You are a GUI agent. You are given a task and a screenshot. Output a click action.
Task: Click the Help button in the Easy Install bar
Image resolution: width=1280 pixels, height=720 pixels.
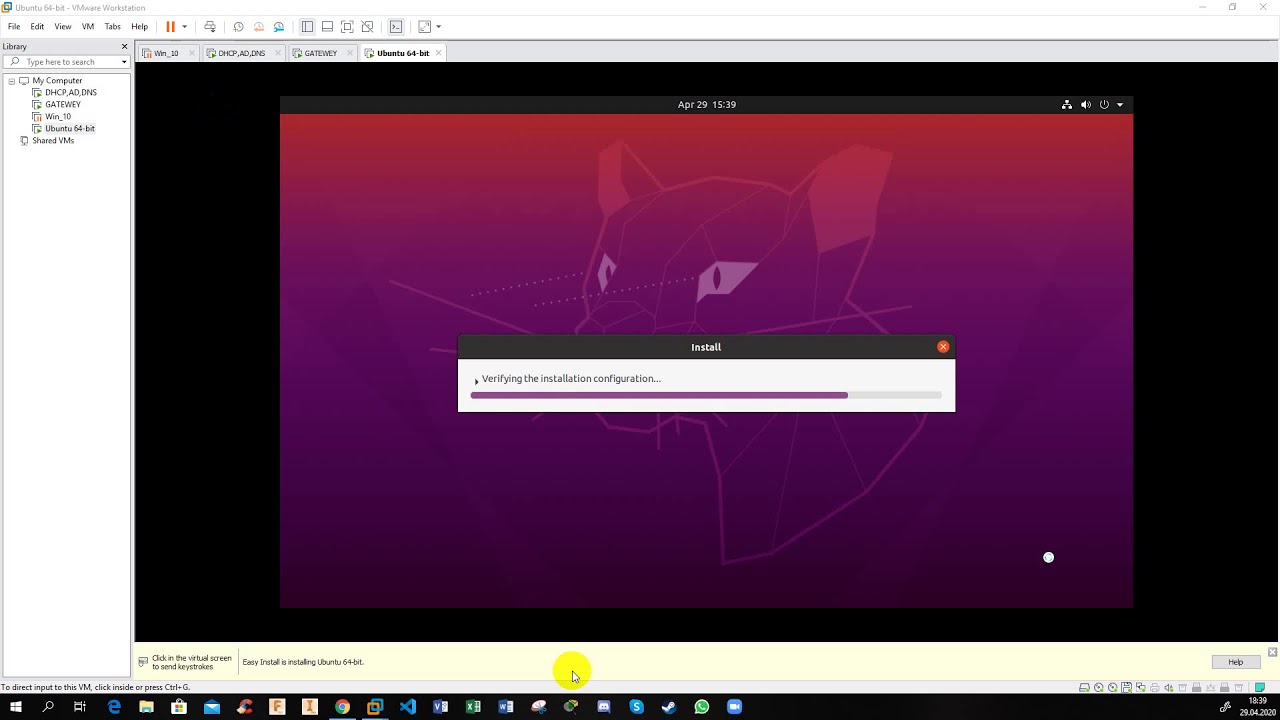point(1236,662)
